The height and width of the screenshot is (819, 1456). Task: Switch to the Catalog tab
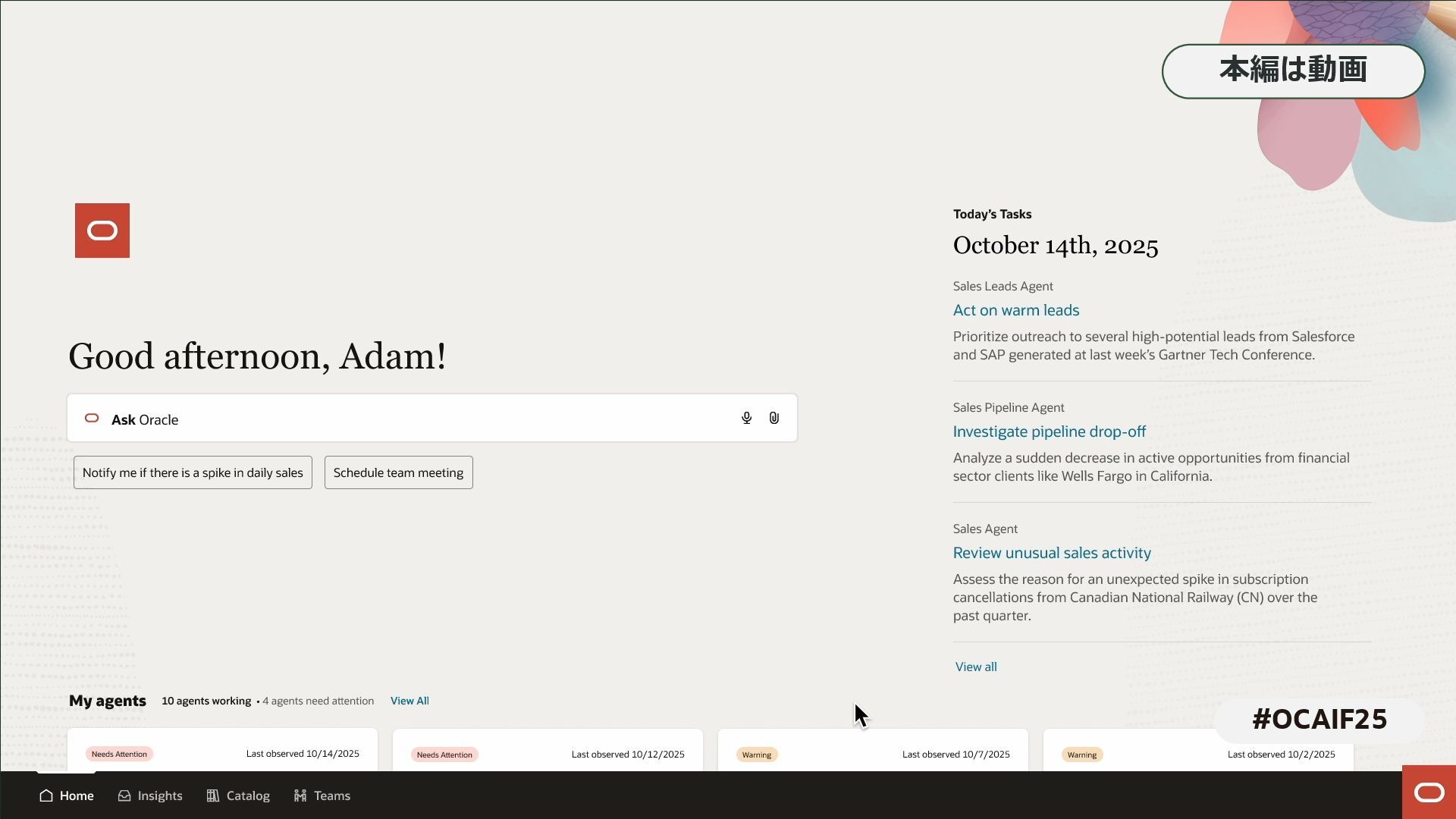(x=247, y=795)
